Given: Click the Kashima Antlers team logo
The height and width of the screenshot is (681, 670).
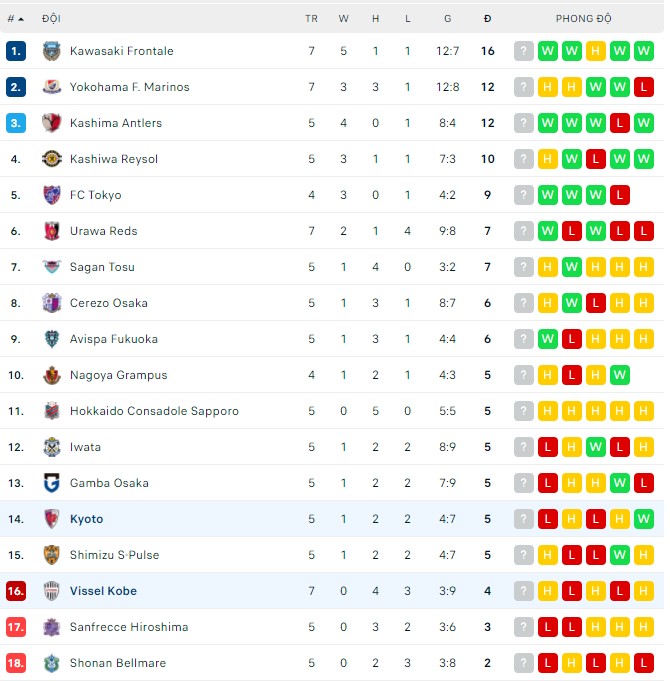Looking at the screenshot, I should pos(52,123).
